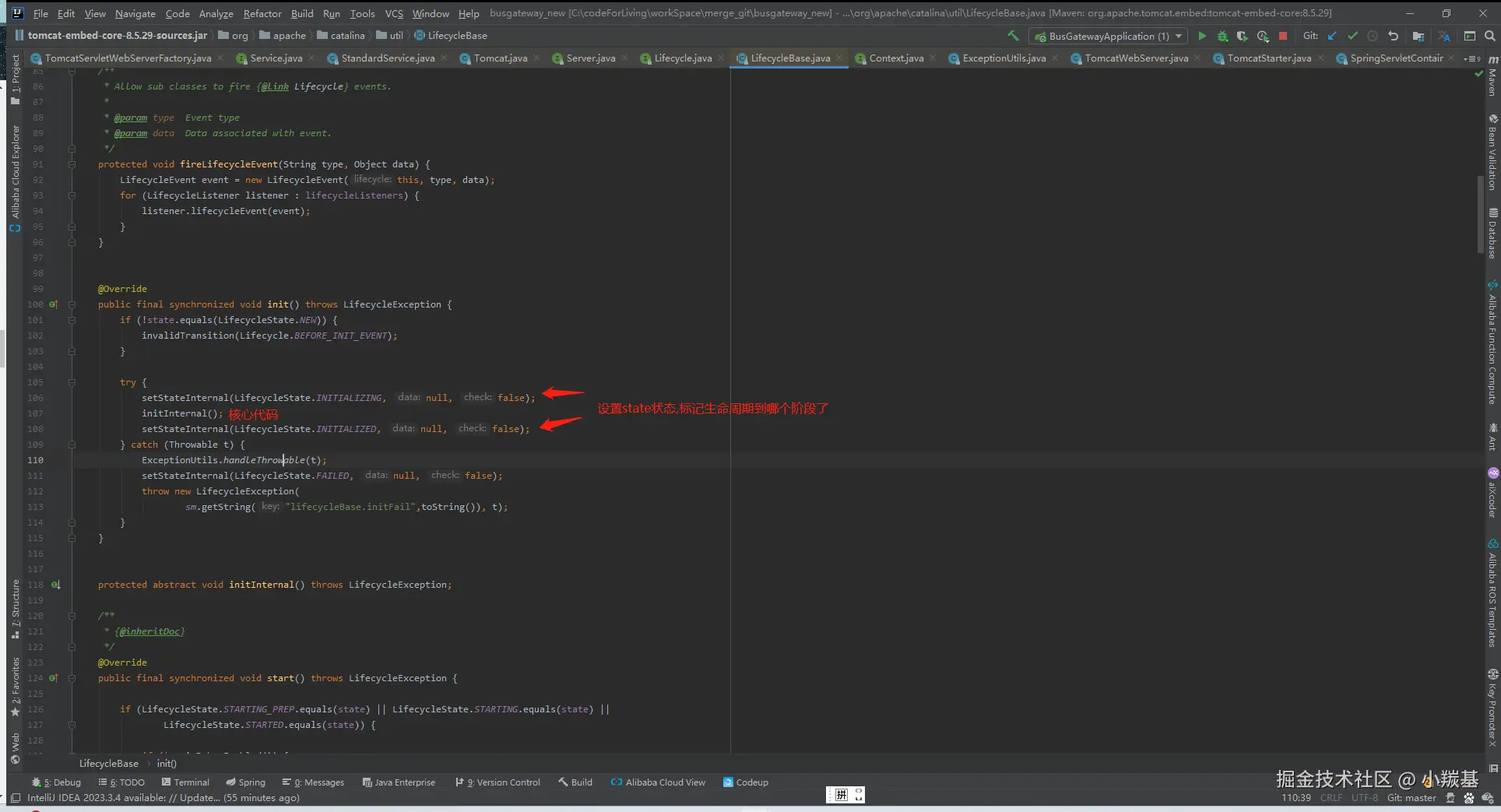Viewport: 1501px width, 812px height.
Task: Open the Project tool window
Action: click(16, 79)
